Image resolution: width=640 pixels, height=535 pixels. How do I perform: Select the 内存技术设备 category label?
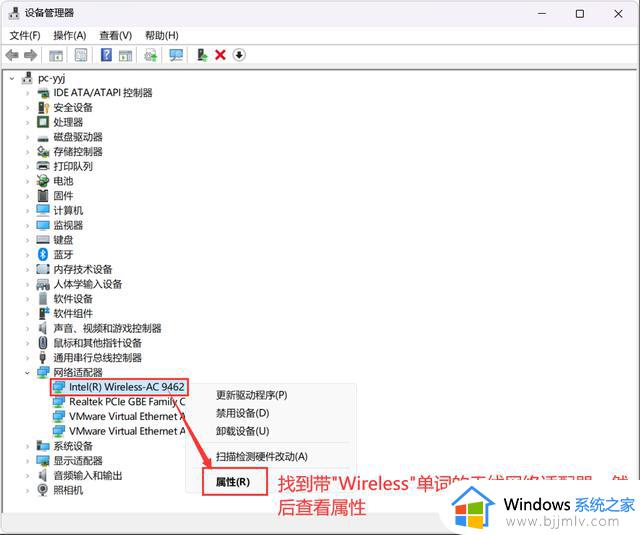coord(83,269)
